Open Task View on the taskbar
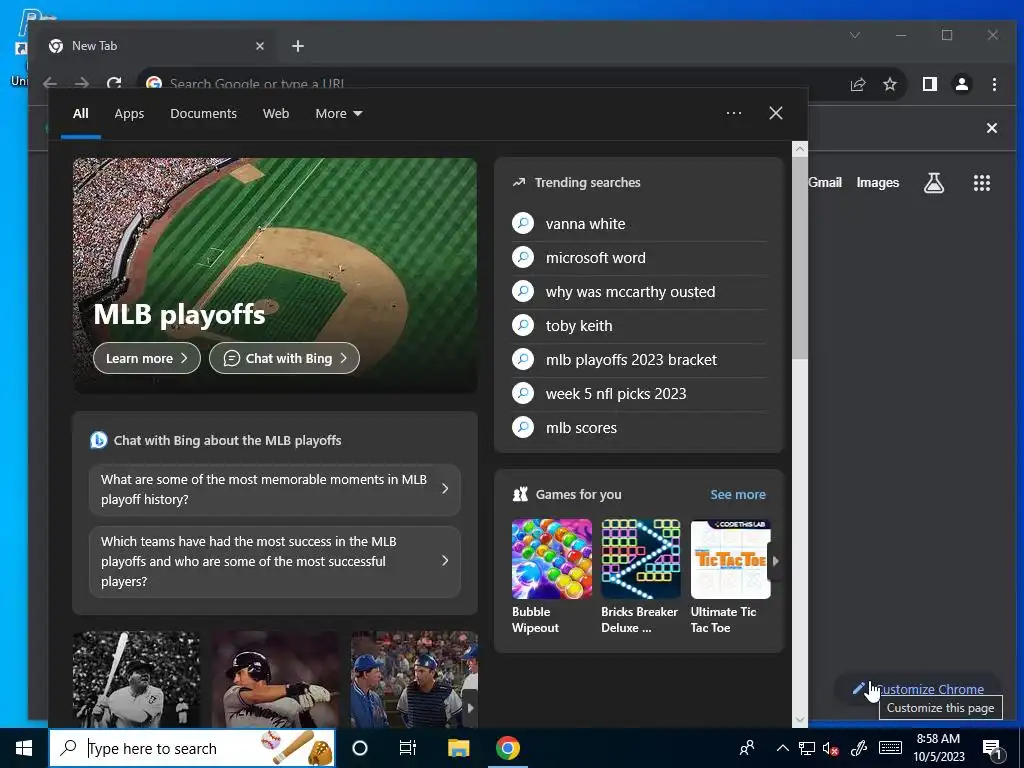 [x=408, y=748]
